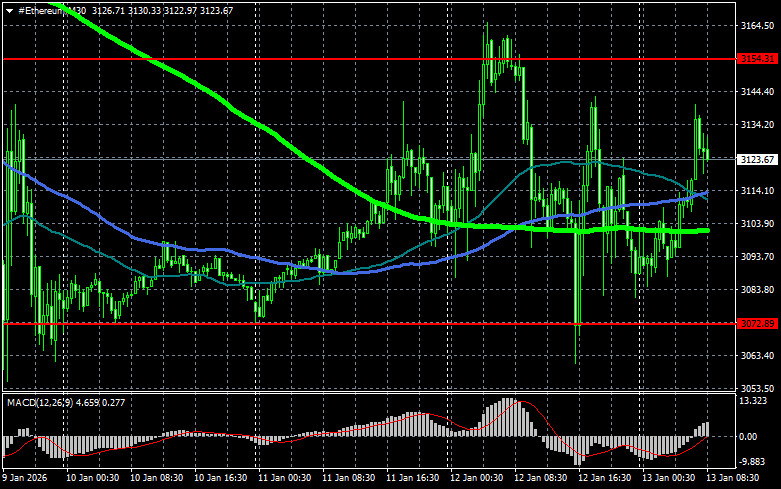Click the 12 Jan 00:30 time label
The width and height of the screenshot is (781, 489).
pos(477,478)
